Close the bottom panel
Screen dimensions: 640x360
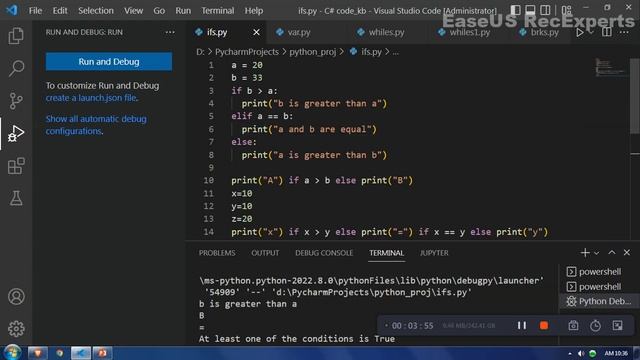627,253
